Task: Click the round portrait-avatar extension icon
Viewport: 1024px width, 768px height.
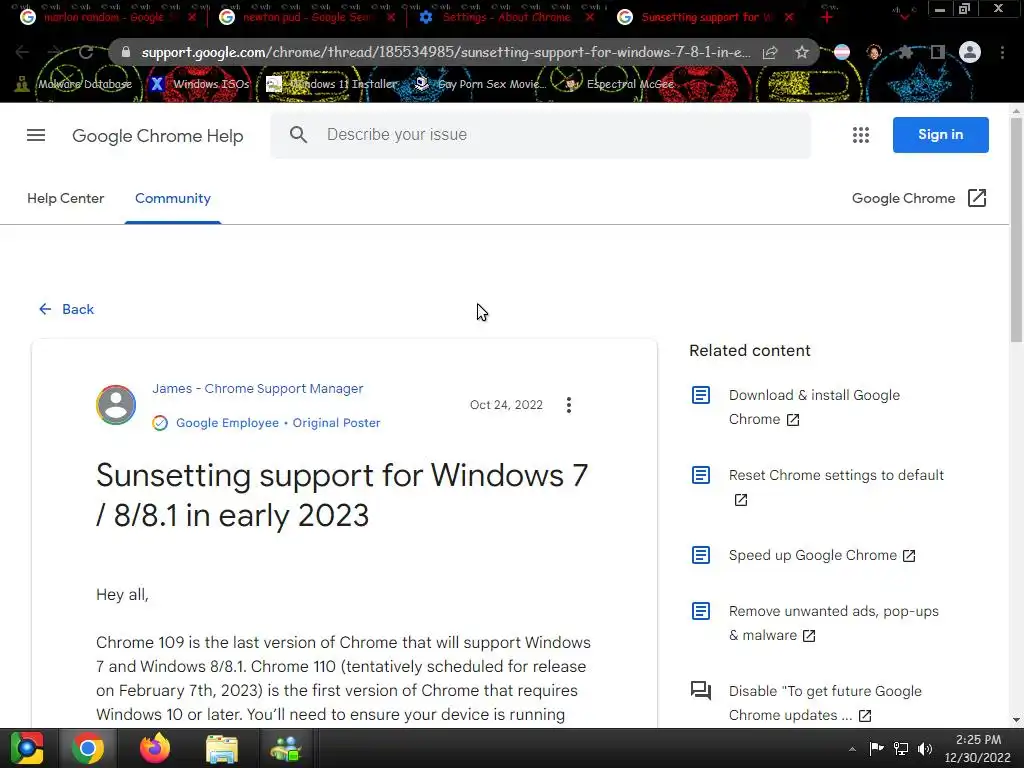Action: click(874, 52)
